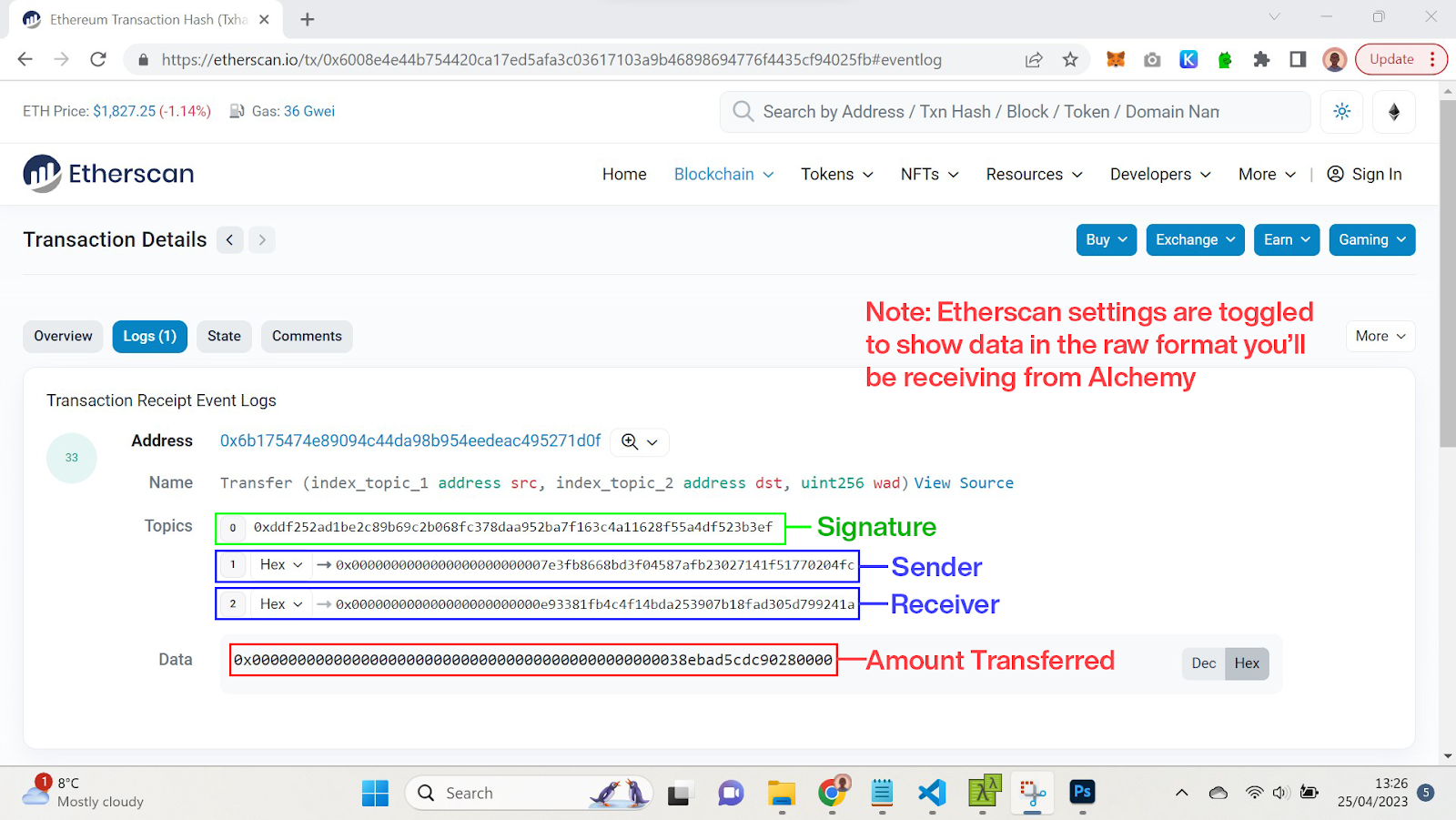Viewport: 1456px width, 820px height.
Task: Open the contract address 0x6b1754...1d0f link
Action: (410, 441)
